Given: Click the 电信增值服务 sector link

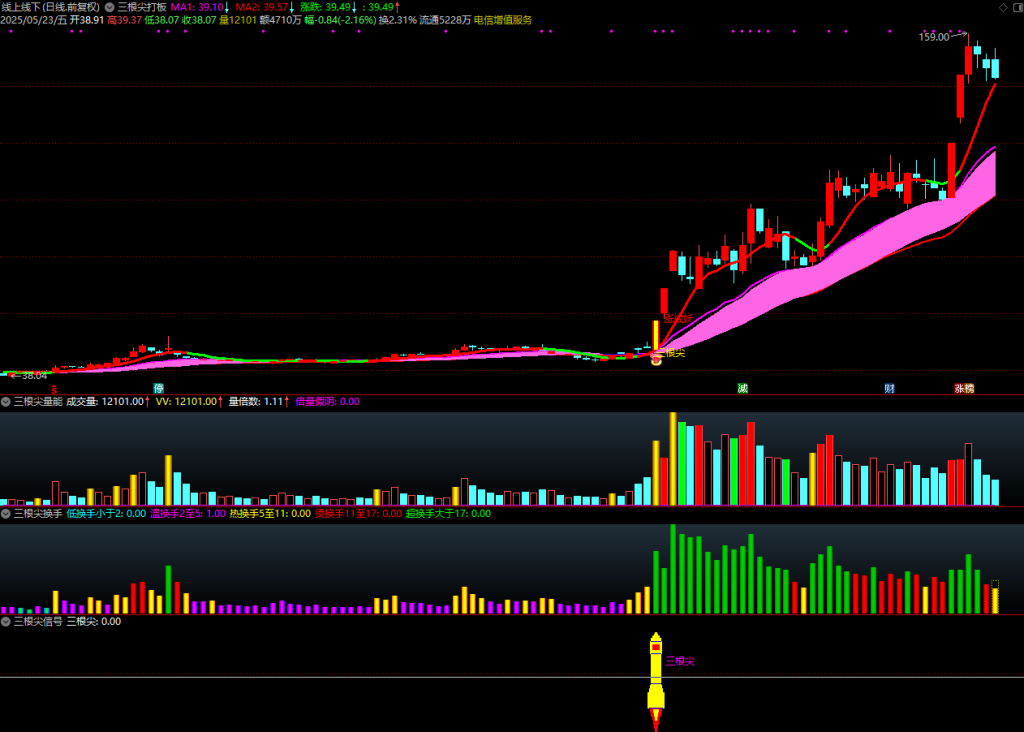Looking at the screenshot, I should tap(503, 19).
